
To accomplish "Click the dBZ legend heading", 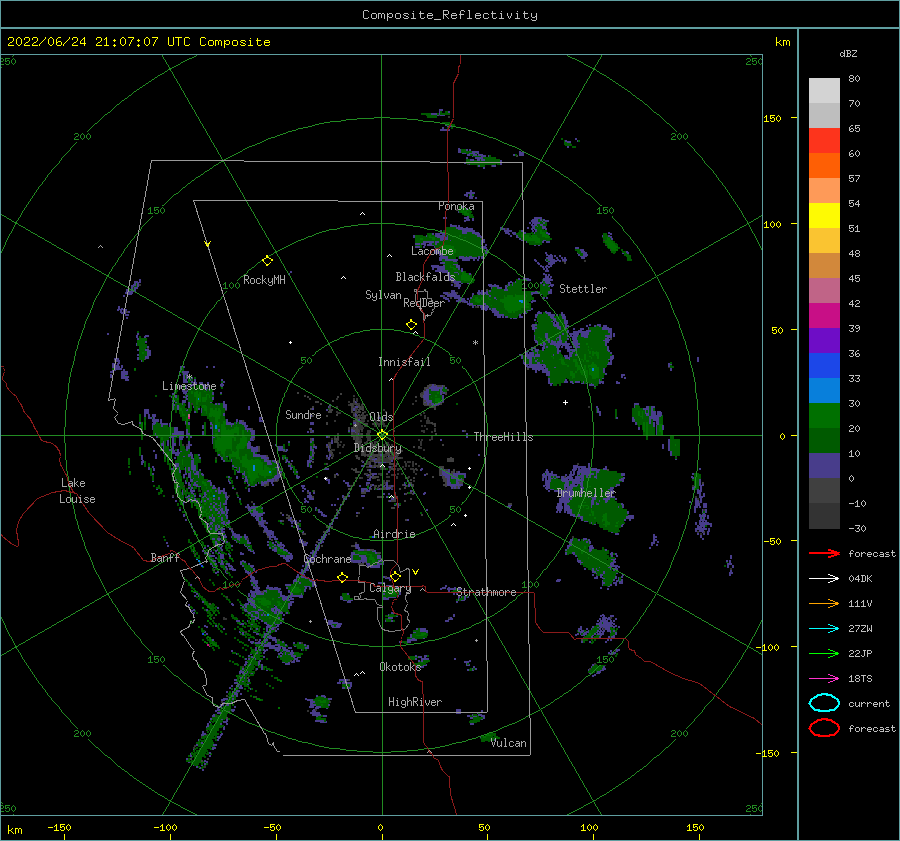I will click(x=848, y=53).
